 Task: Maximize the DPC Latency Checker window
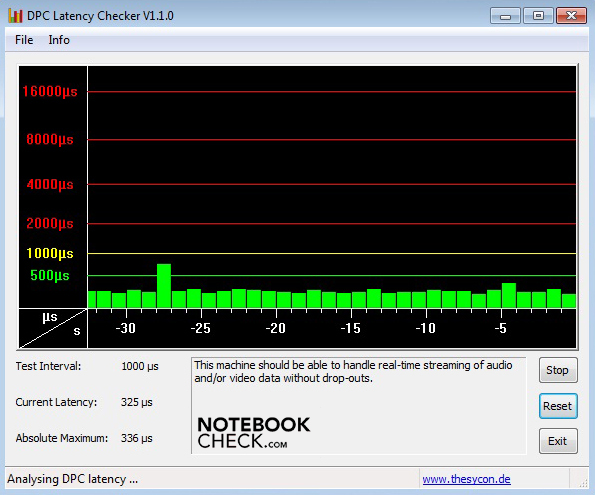click(x=538, y=16)
